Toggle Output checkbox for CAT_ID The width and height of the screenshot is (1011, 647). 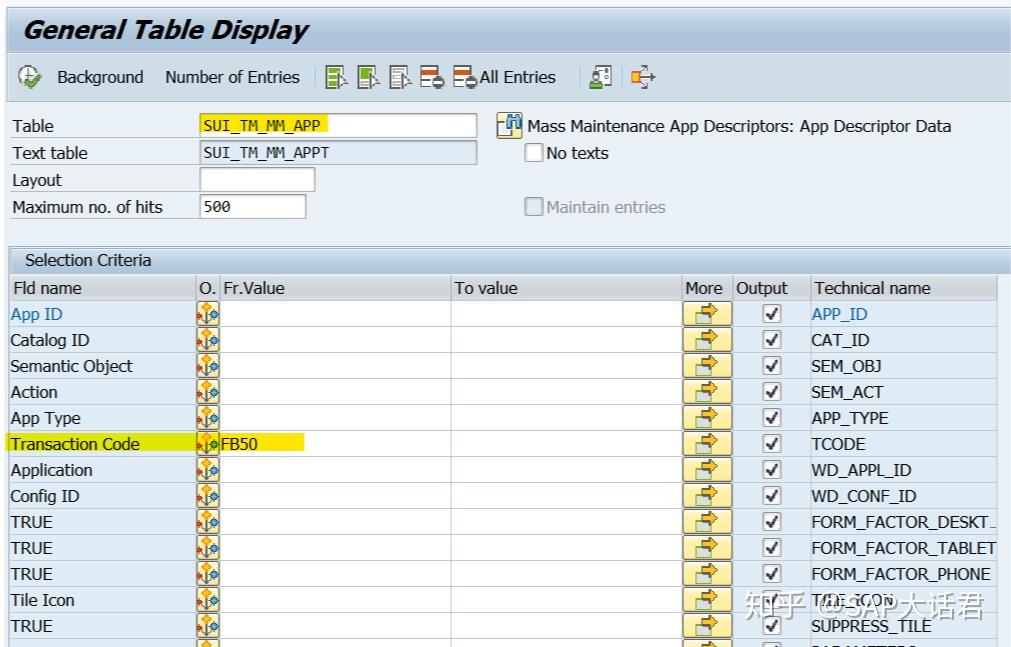tap(771, 340)
